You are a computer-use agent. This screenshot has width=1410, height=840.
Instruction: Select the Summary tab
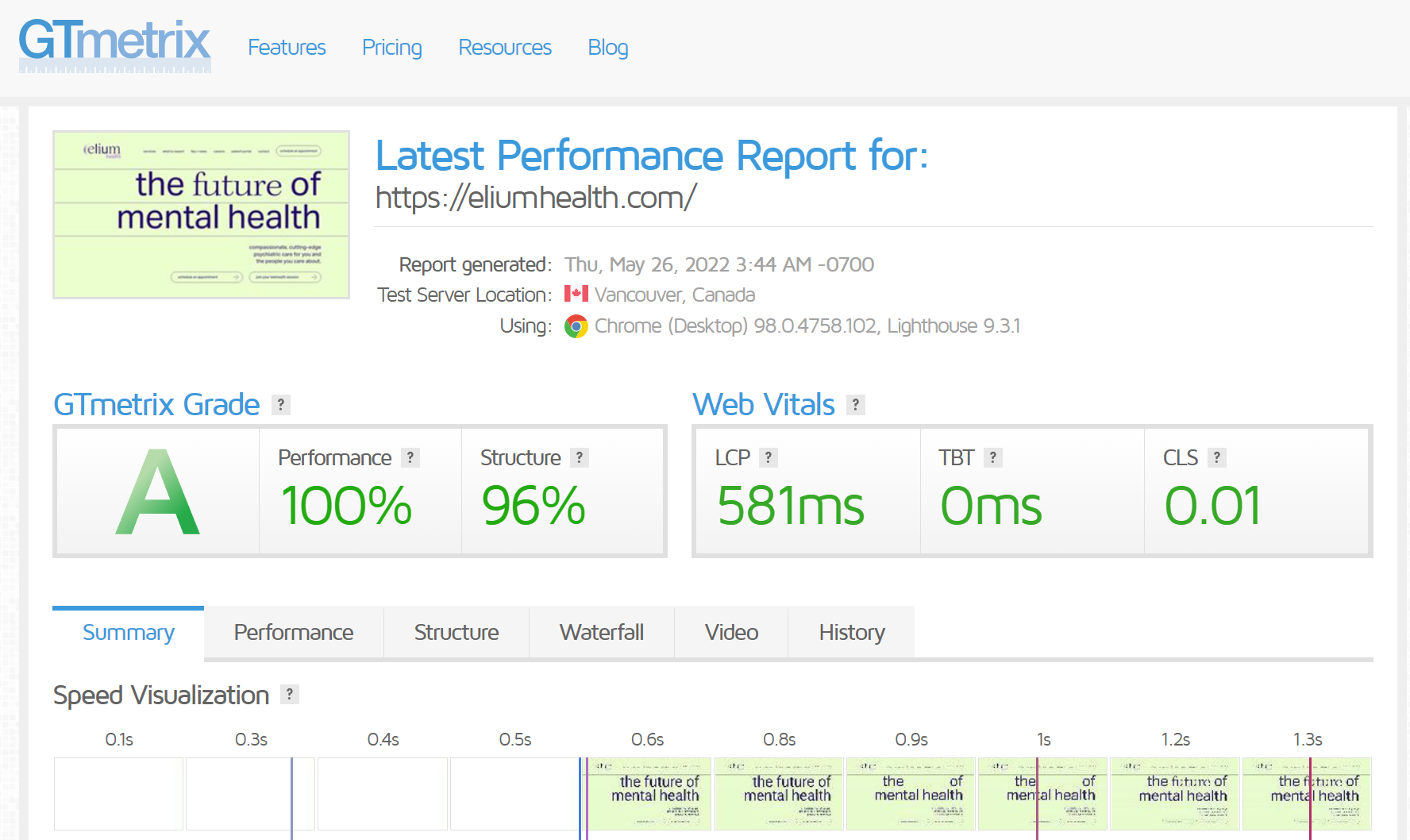129,633
